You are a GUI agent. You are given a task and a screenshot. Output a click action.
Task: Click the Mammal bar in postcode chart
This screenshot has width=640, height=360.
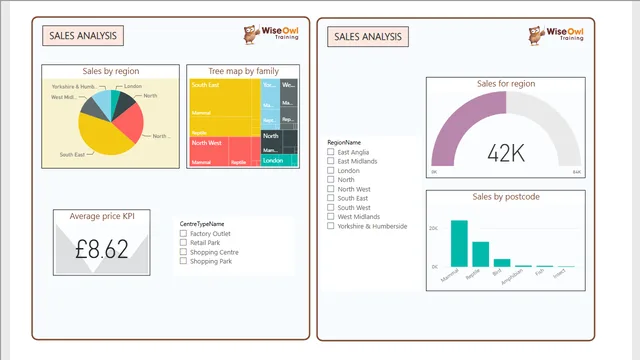click(459, 244)
